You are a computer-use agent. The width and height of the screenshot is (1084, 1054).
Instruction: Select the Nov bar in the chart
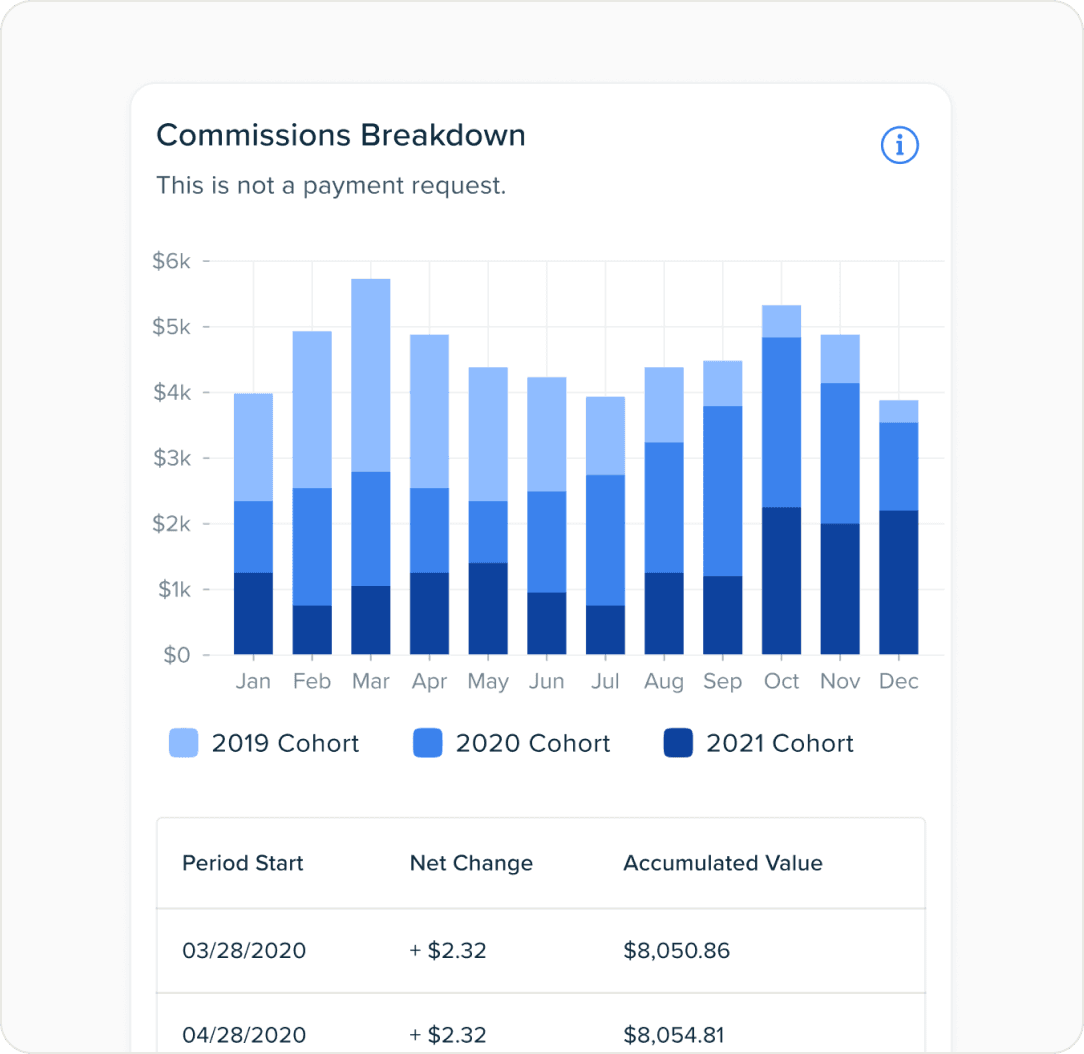coord(840,494)
